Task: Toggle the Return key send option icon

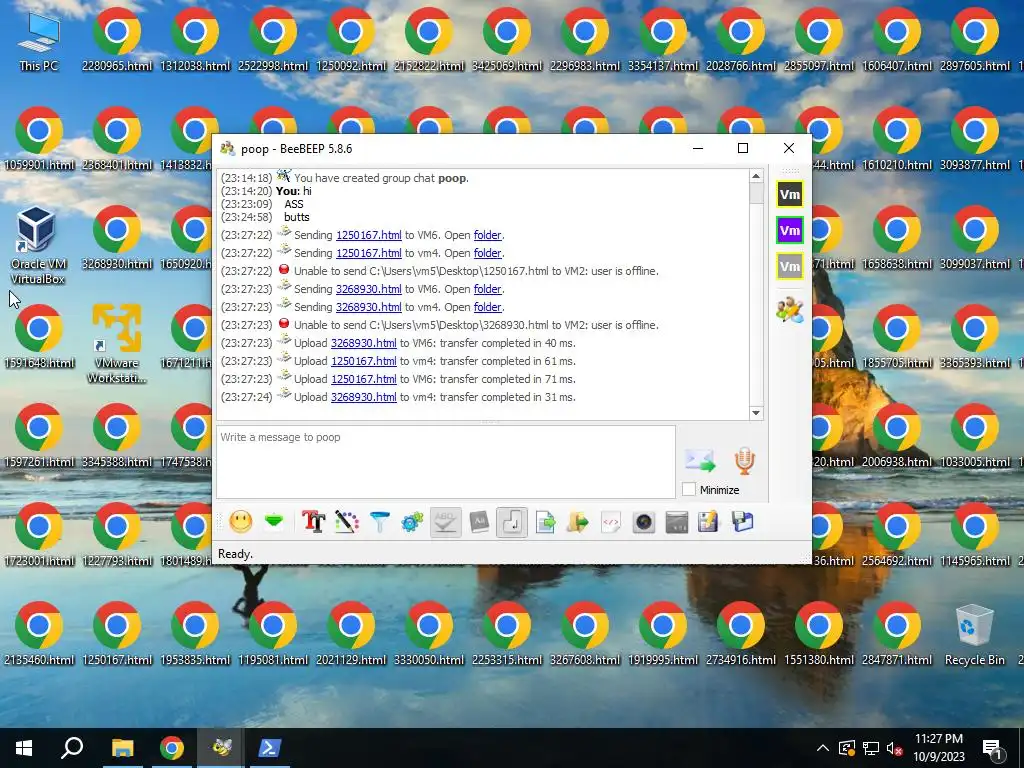Action: 512,522
